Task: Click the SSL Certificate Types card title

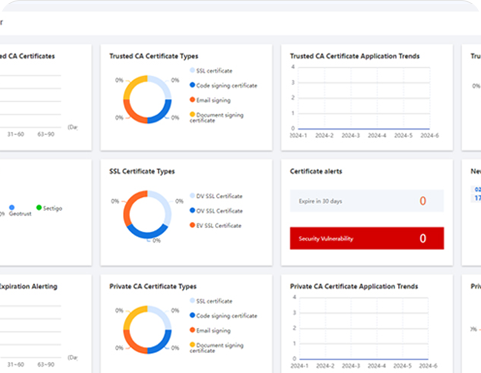Action: coord(142,171)
